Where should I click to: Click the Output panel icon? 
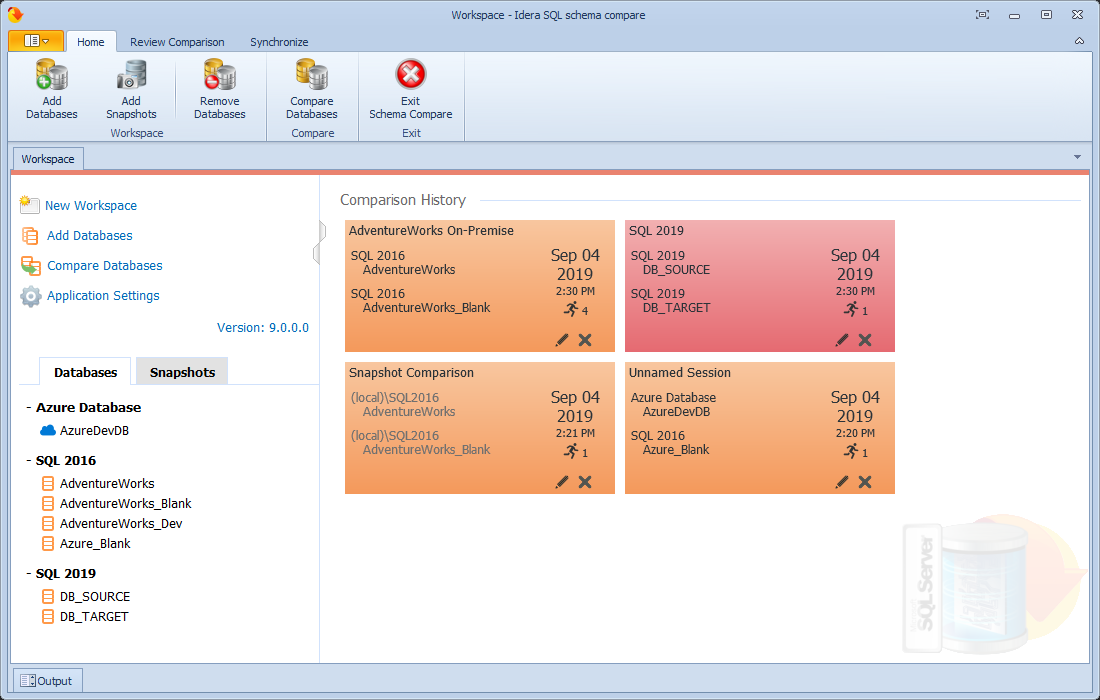[x=28, y=680]
